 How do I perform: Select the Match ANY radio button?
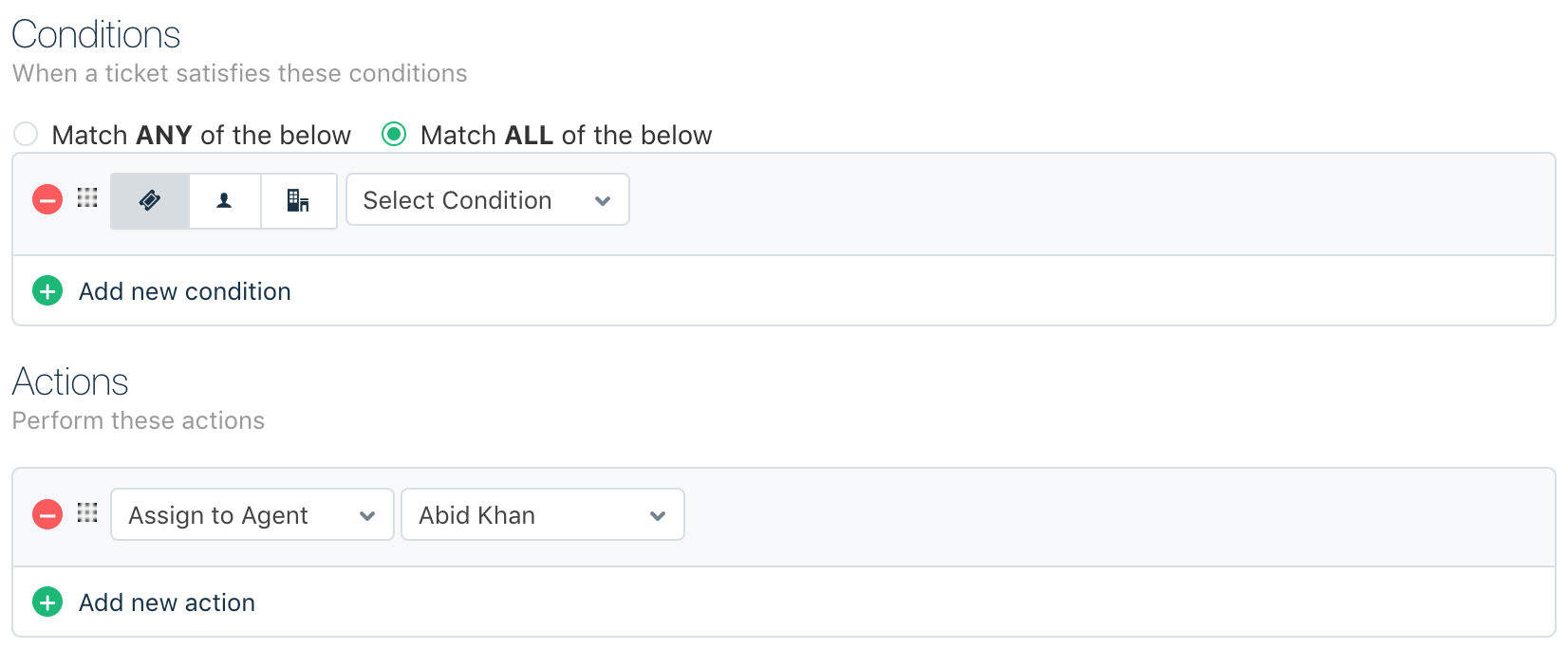tap(26, 134)
